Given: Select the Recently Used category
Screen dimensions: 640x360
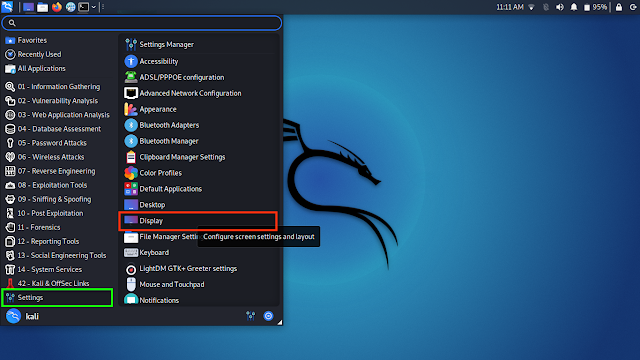Looking at the screenshot, I should (59, 54).
